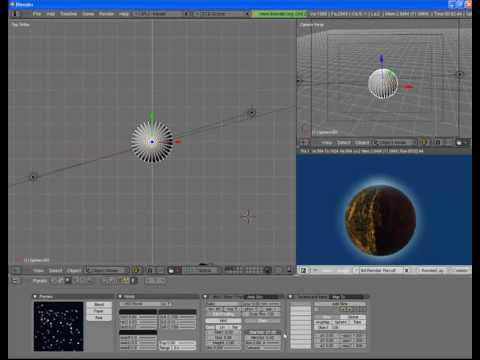This screenshot has width=480, height=360.
Task: Click the top view window type icon
Action: (16, 270)
